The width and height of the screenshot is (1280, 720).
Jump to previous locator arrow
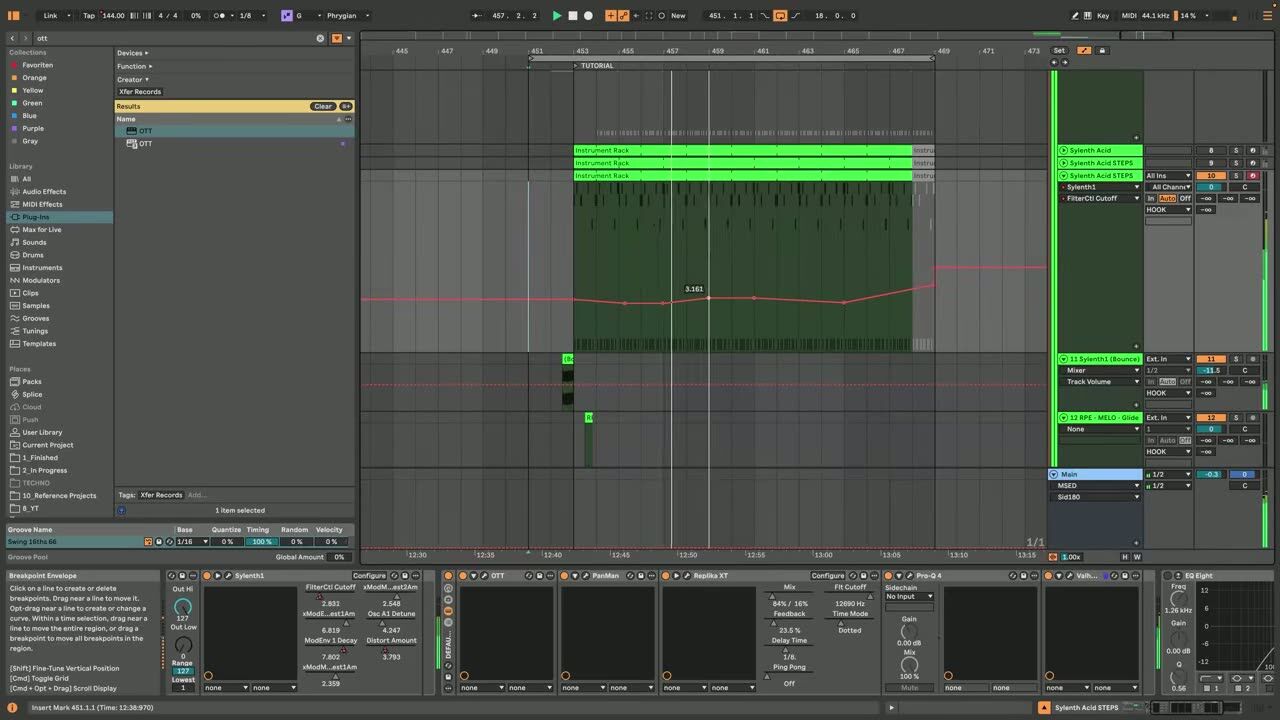point(1054,62)
